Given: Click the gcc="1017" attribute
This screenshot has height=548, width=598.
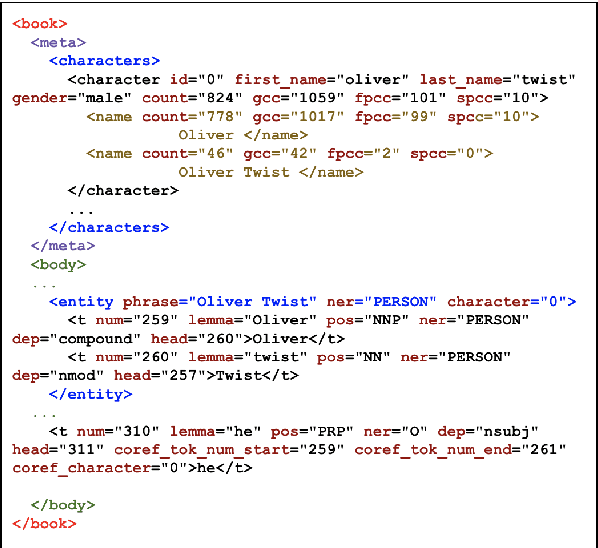Looking at the screenshot, I should 298,117.
